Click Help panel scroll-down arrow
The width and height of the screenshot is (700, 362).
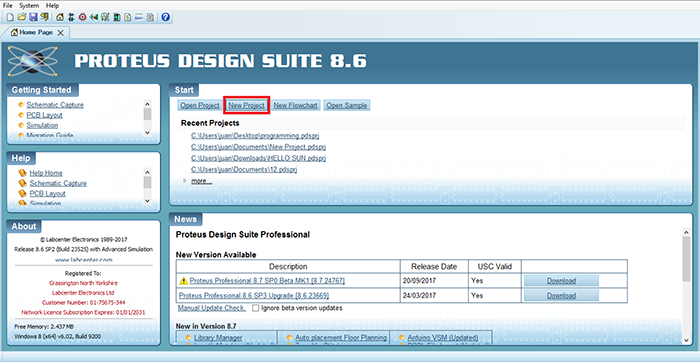coord(147,201)
